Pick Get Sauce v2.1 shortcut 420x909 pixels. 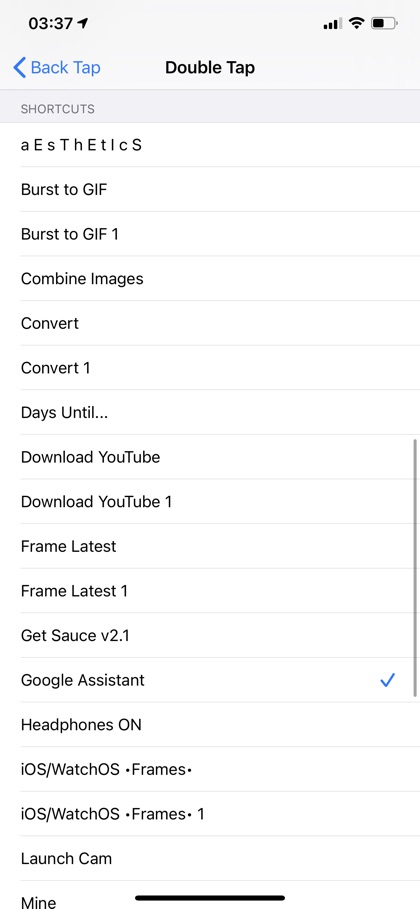coord(210,636)
